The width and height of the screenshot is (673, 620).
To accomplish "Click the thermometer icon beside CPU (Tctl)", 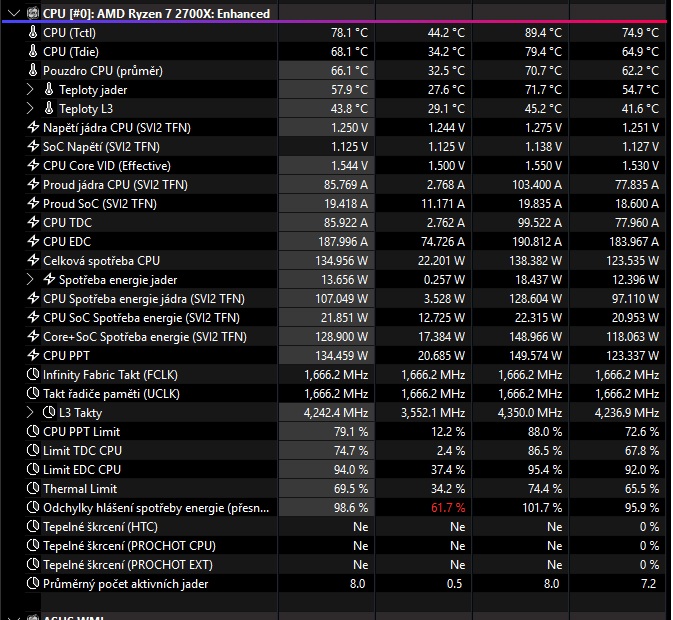I will pyautogui.click(x=33, y=33).
